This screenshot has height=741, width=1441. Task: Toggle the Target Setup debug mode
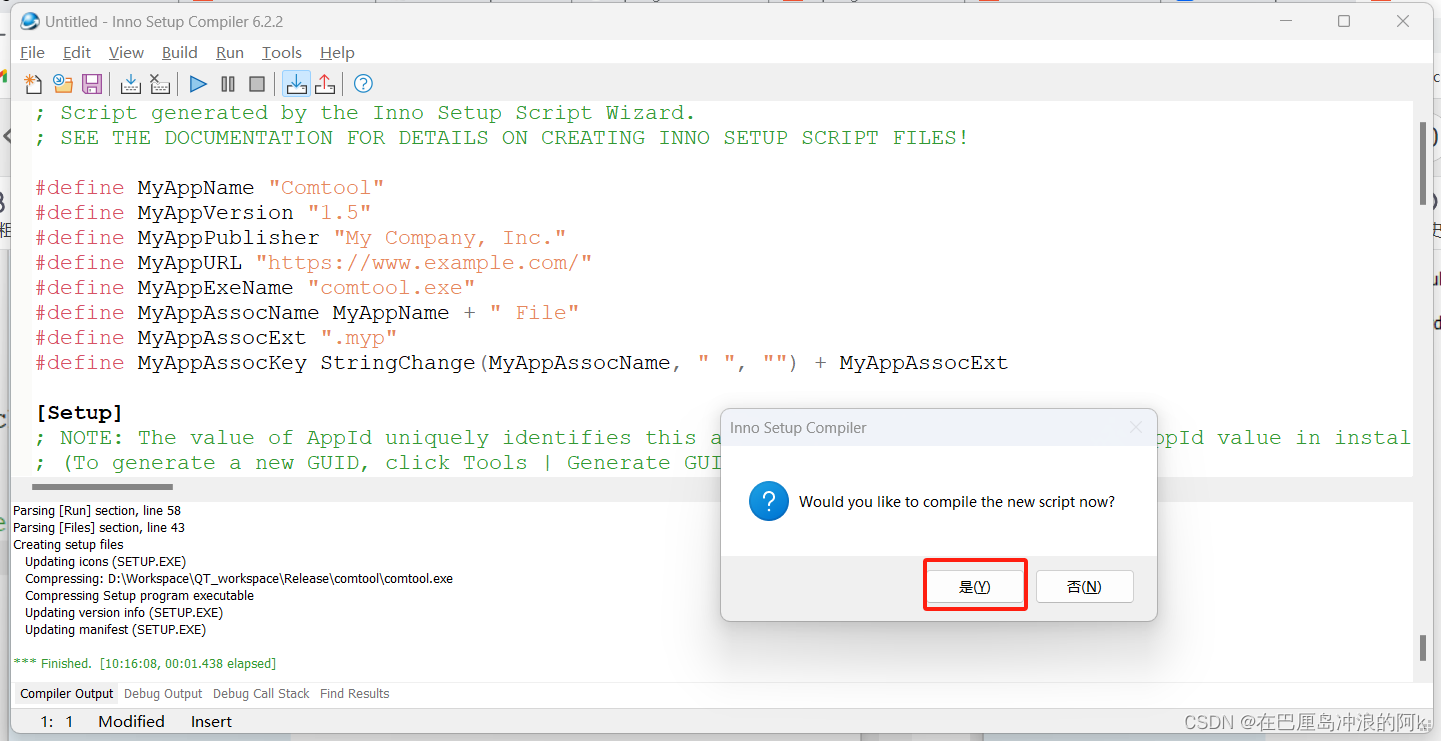tap(296, 83)
